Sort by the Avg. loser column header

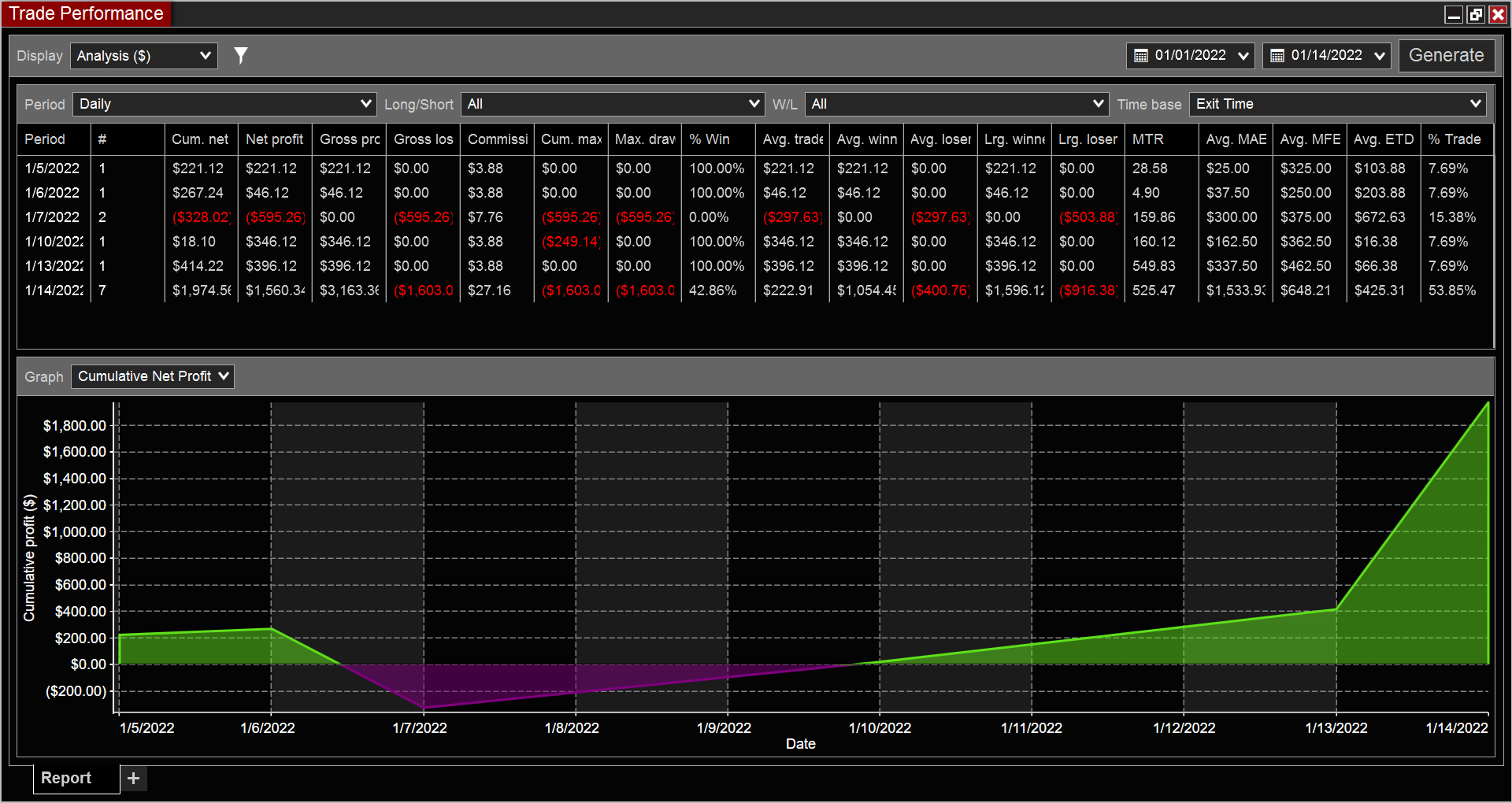coord(941,139)
